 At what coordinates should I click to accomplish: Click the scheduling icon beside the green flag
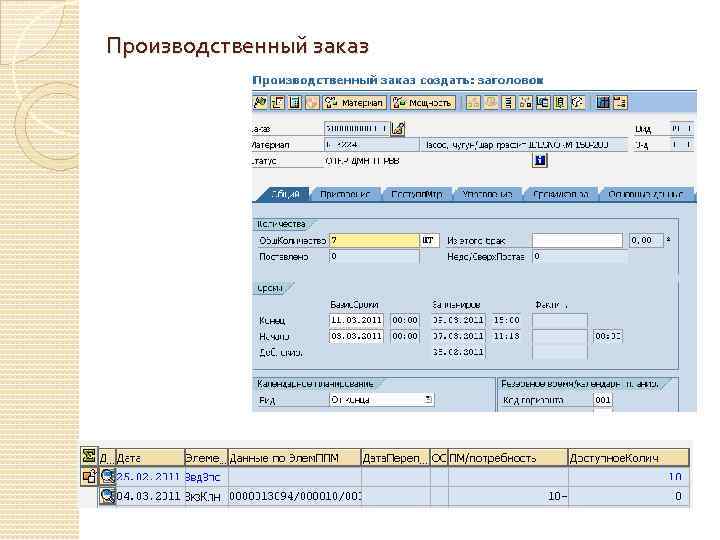[x=277, y=102]
